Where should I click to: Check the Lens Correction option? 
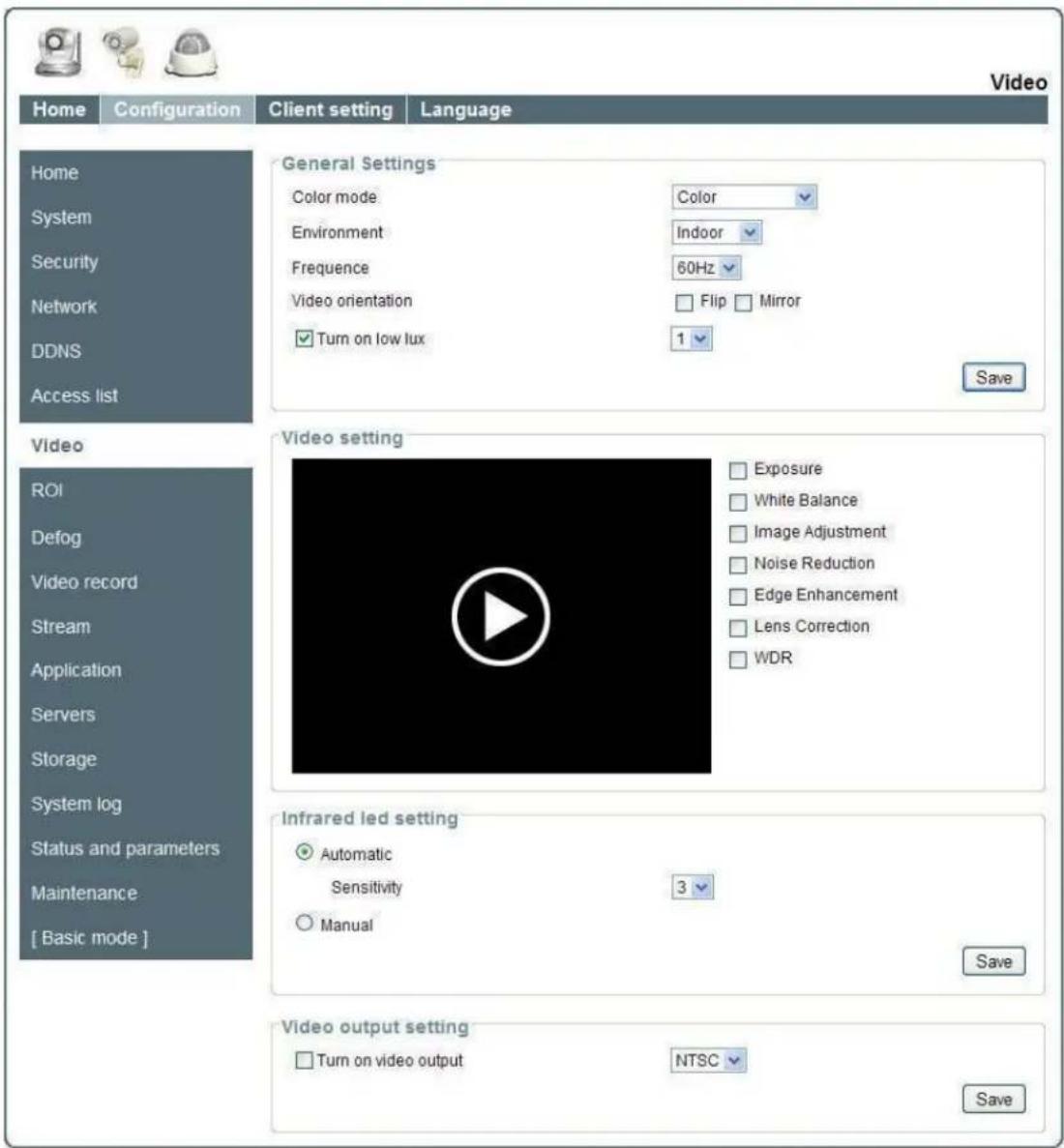click(738, 628)
